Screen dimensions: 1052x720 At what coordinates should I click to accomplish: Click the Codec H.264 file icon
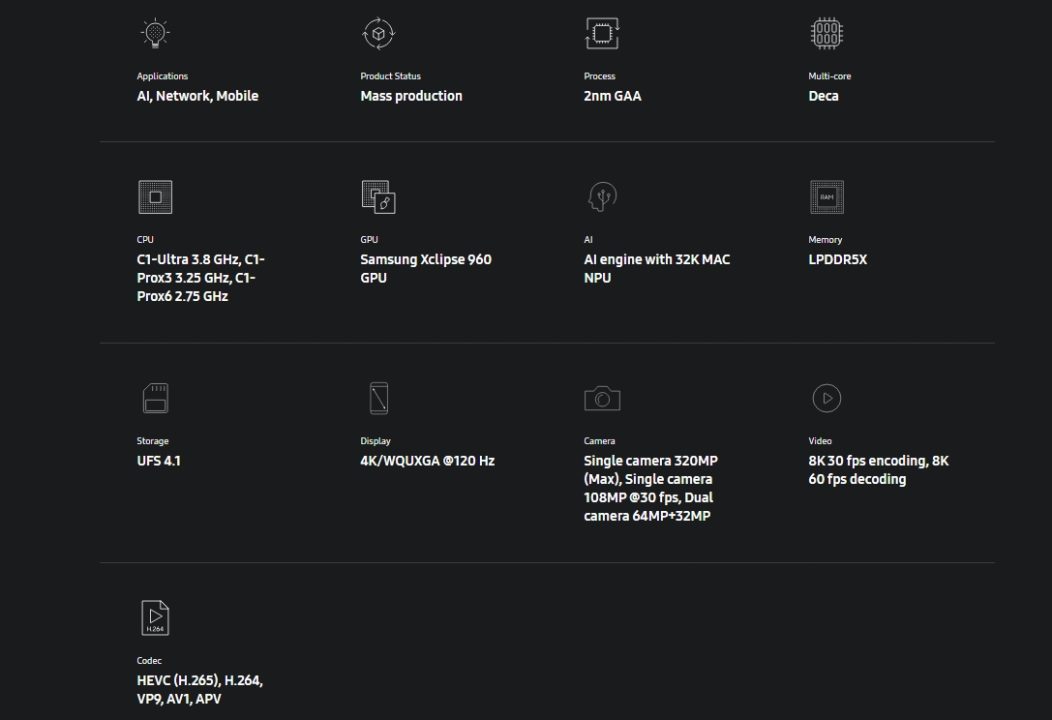coord(155,618)
